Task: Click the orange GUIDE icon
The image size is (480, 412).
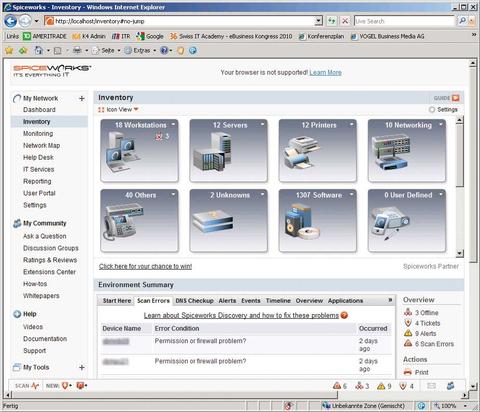Action: 455,98
